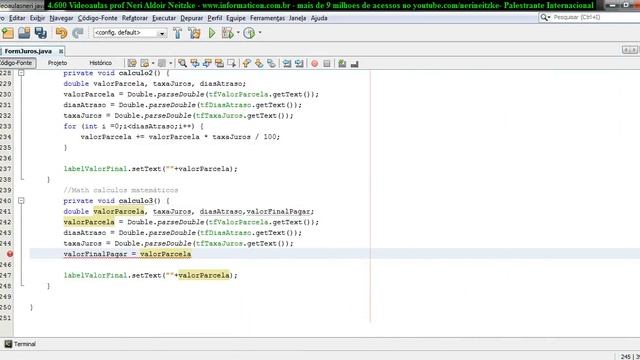Comment the line with the Comment icon

(342, 63)
